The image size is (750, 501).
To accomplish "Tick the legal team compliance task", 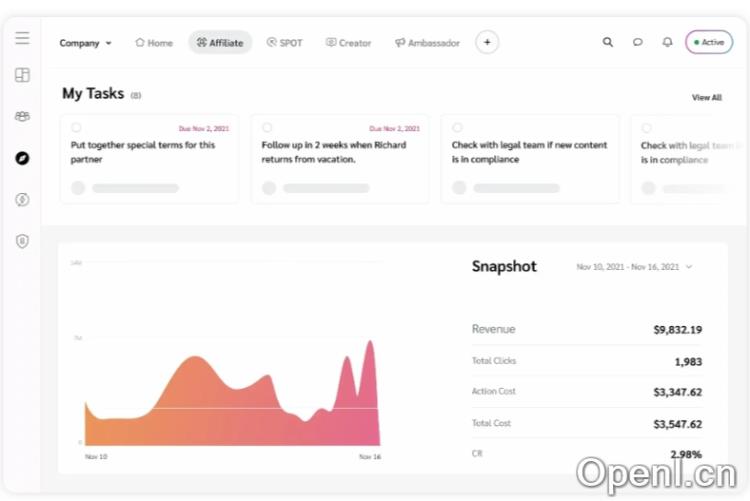I will pyautogui.click(x=457, y=127).
